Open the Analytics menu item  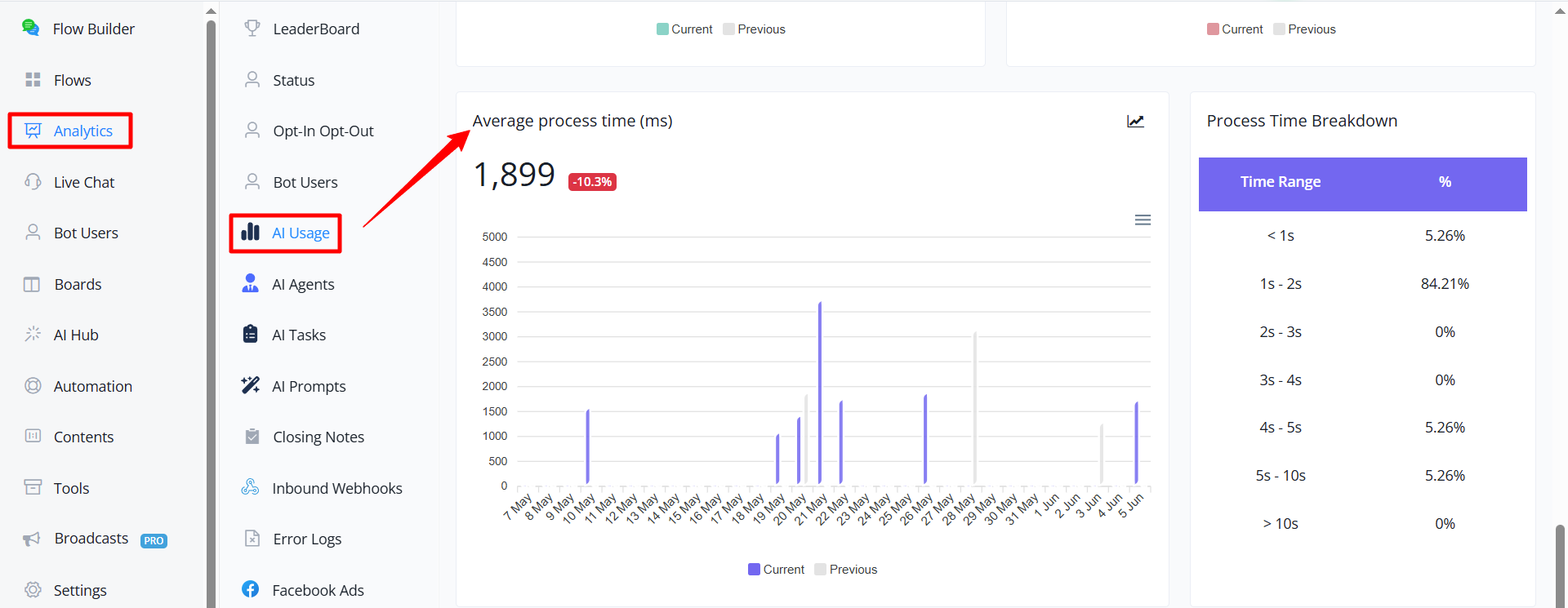pos(70,131)
